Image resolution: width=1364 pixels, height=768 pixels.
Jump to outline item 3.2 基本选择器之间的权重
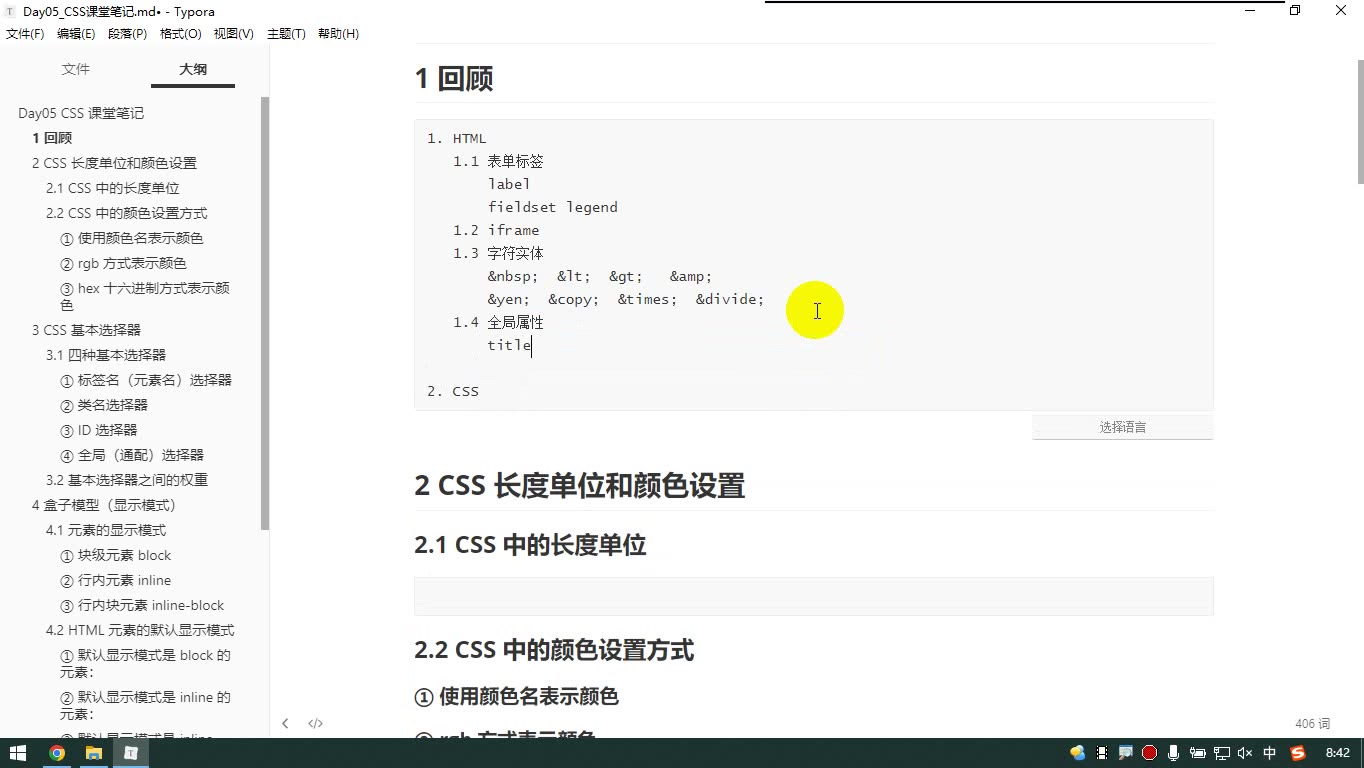127,480
